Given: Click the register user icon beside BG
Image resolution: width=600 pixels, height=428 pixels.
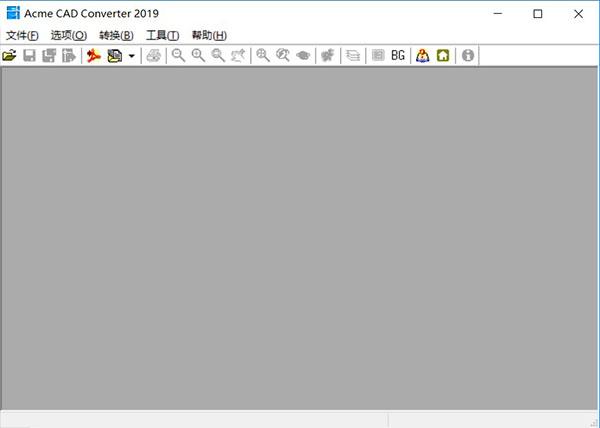Looking at the screenshot, I should [422, 55].
